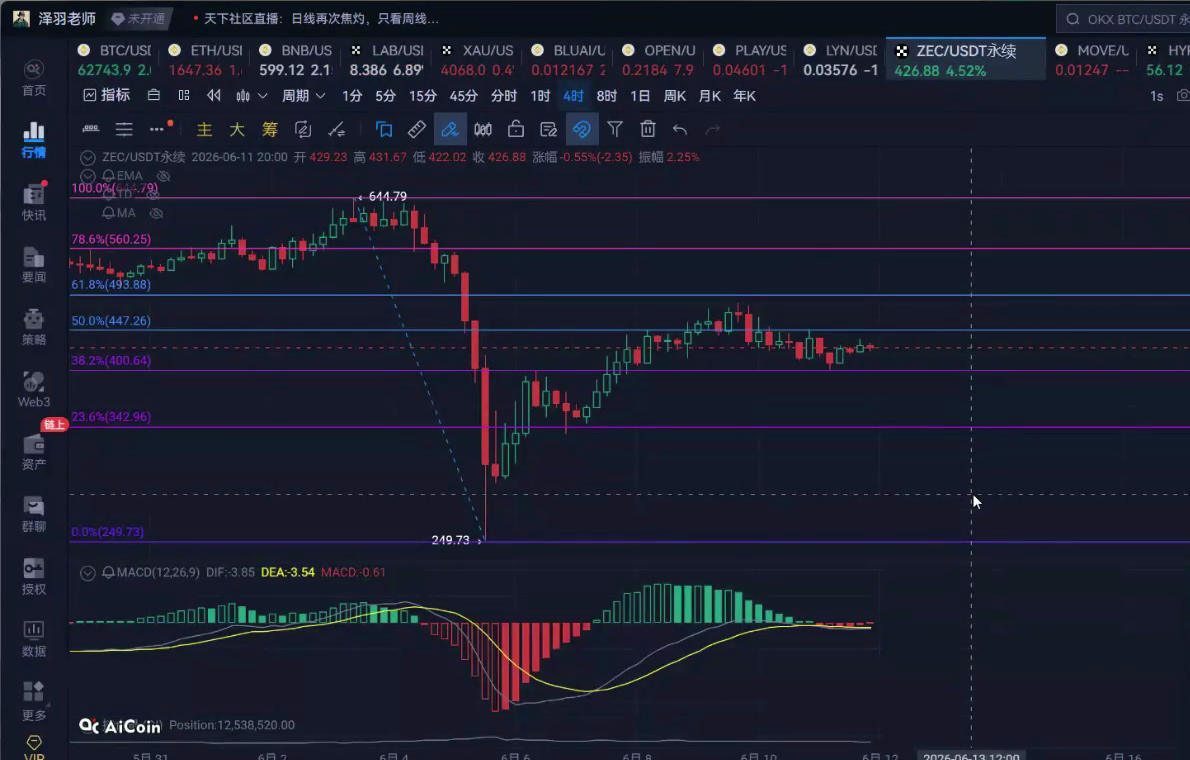Toggle the magnet snap tool
Viewport: 1190px width, 760px height.
[x=581, y=129]
